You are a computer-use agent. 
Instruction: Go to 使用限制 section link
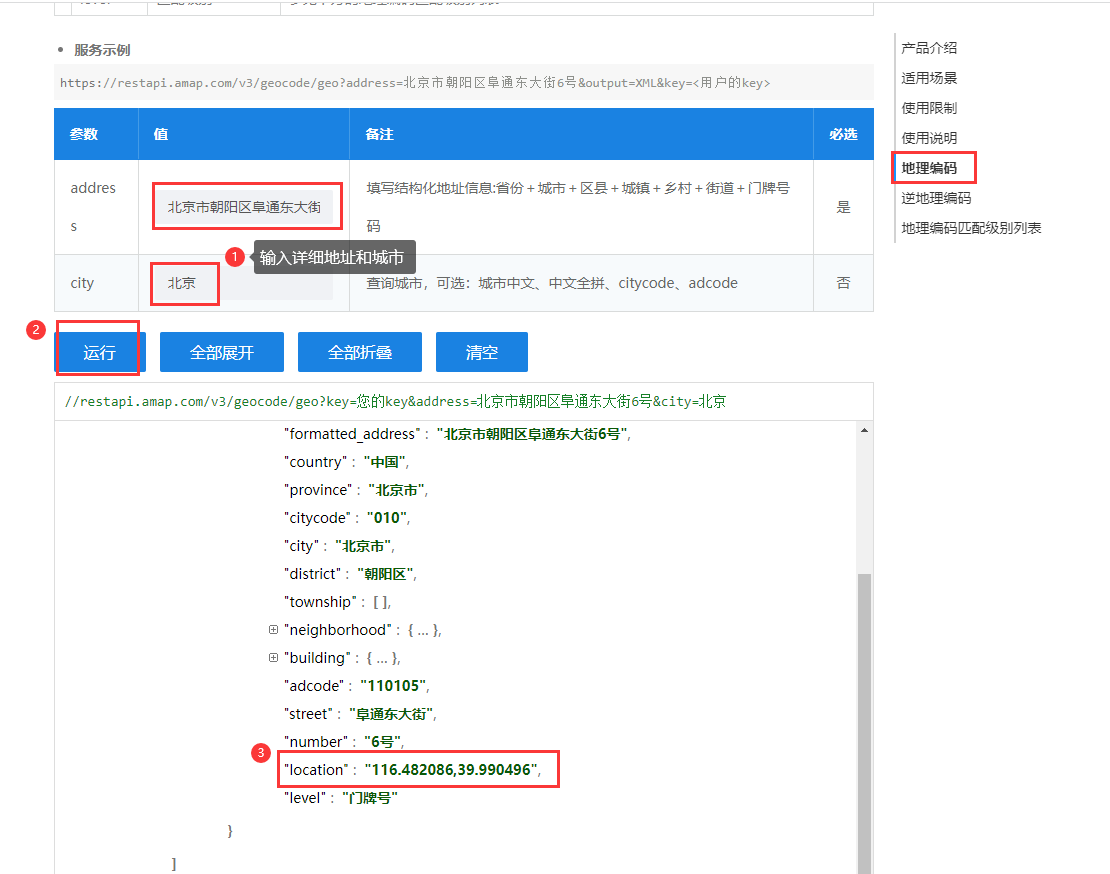pyautogui.click(x=929, y=108)
